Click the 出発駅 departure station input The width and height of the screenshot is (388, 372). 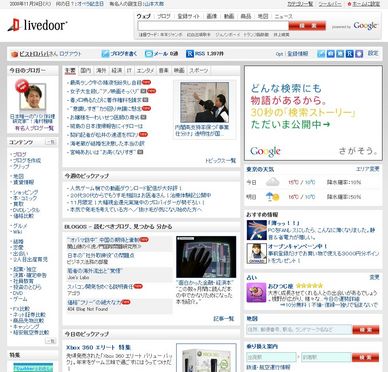pos(271,357)
